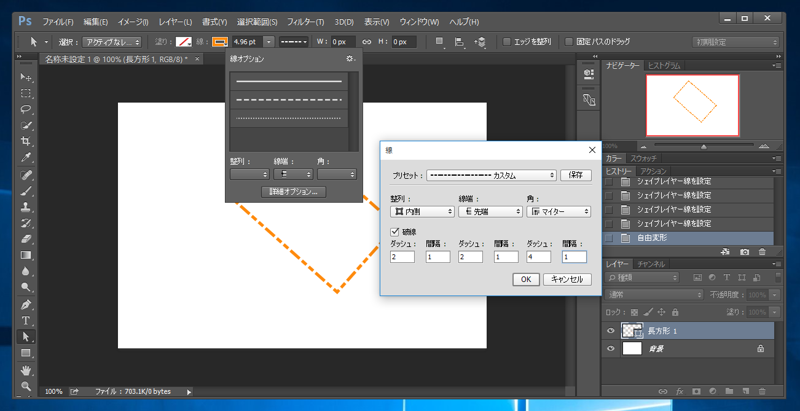
Task: Toggle lock all in Layers panel
Action: [x=675, y=312]
